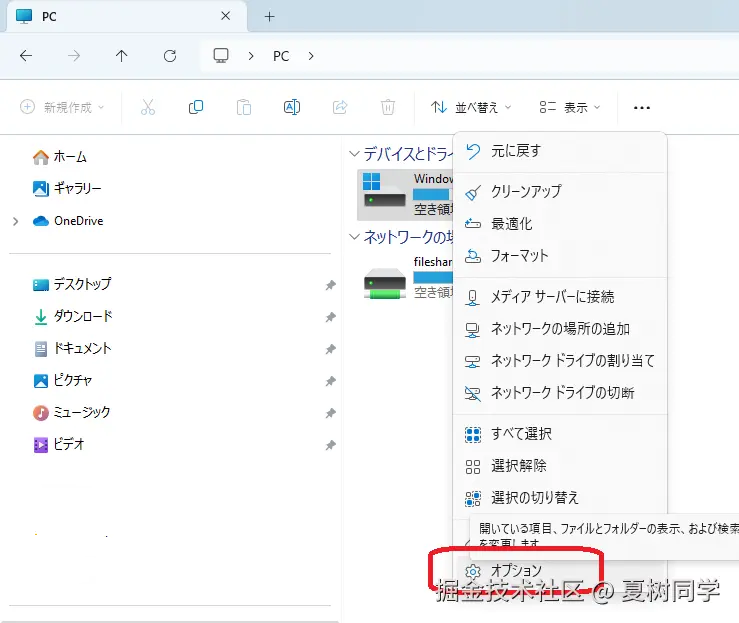Click the monitor icon in address bar

point(221,56)
